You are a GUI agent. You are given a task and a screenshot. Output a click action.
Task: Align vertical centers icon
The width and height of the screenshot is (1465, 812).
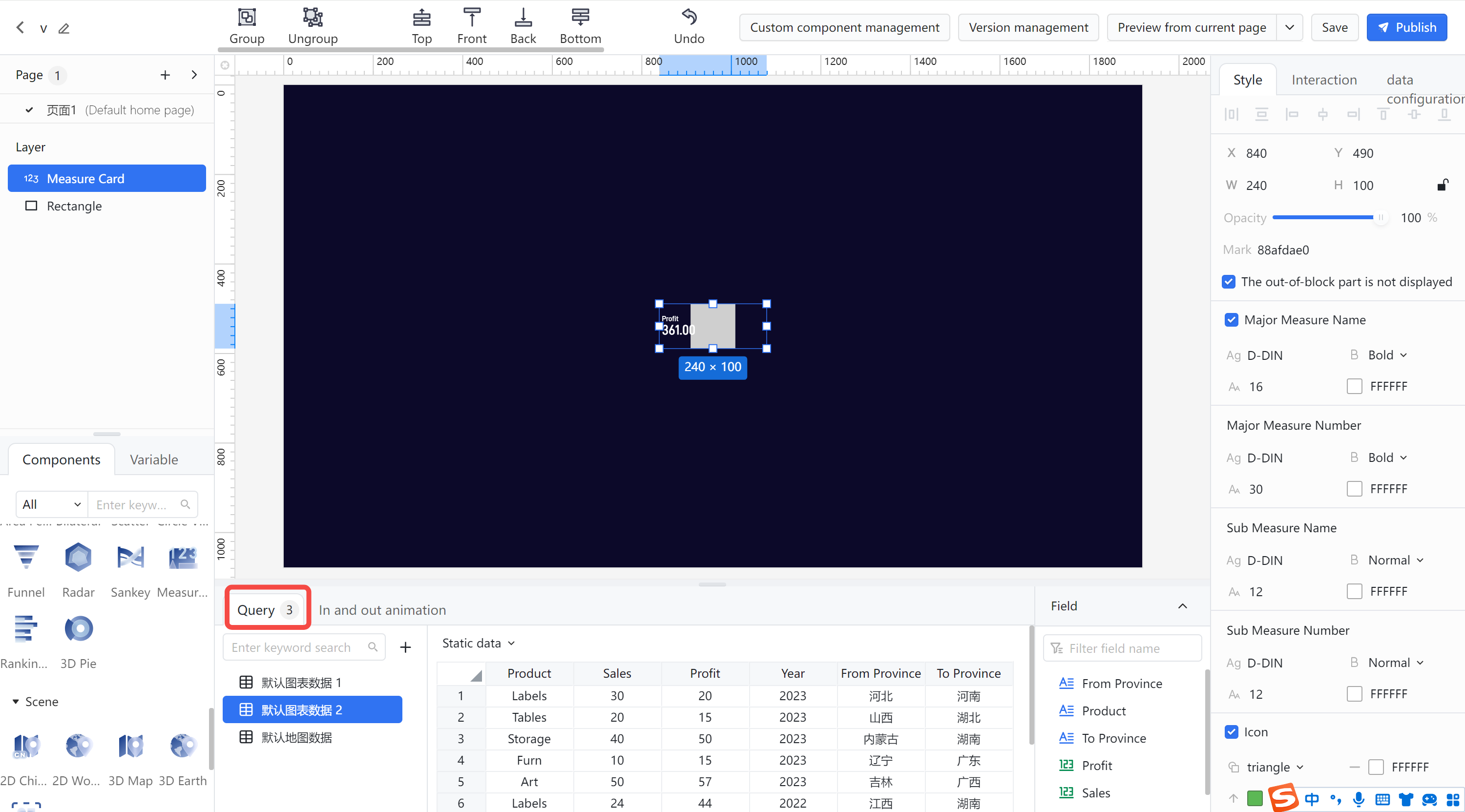point(1414,114)
